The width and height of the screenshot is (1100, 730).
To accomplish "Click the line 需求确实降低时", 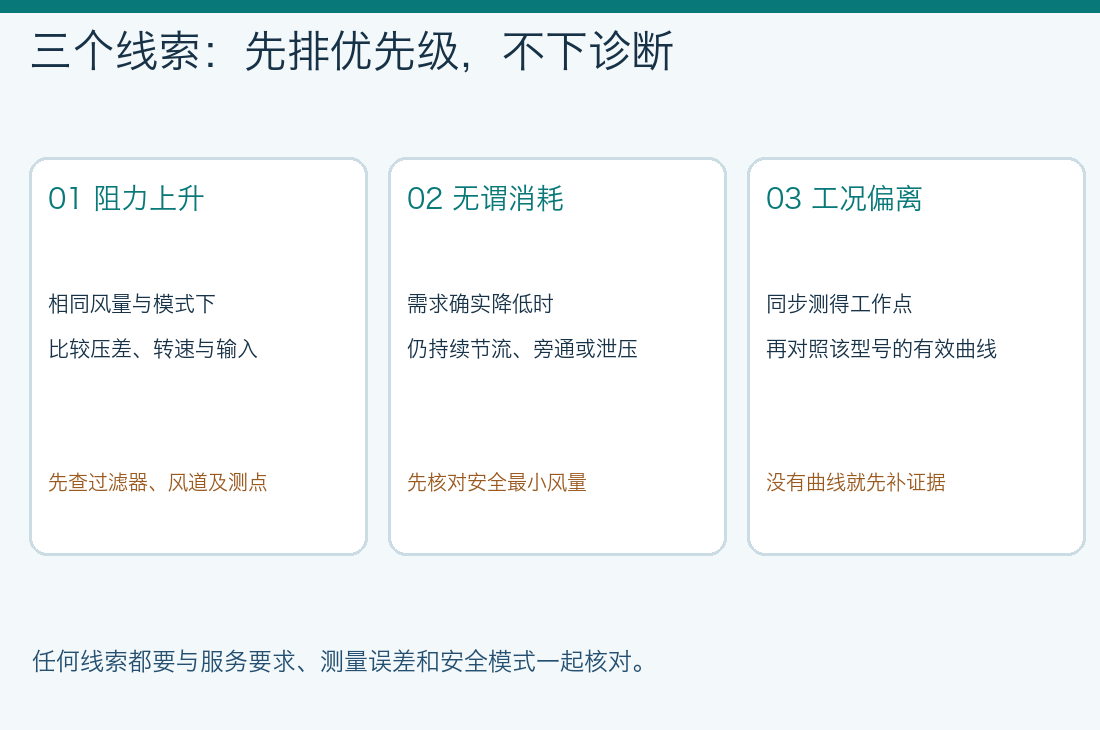I will pyautogui.click(x=481, y=304).
